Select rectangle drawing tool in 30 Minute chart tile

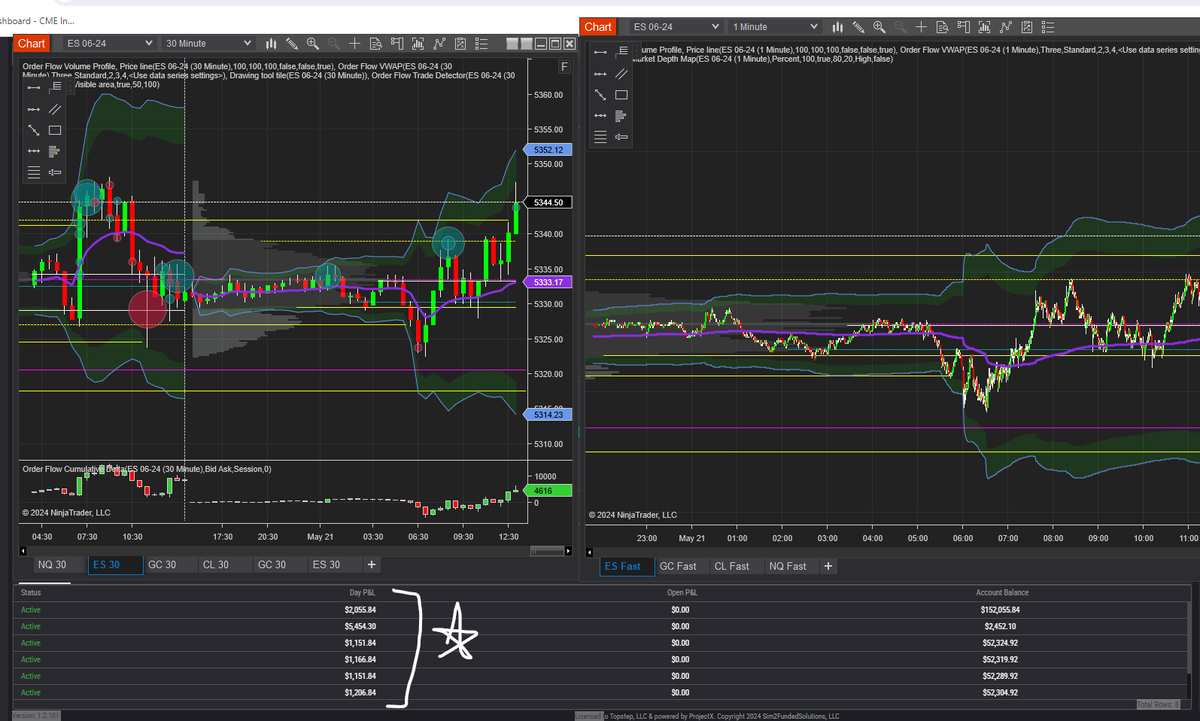tap(55, 130)
